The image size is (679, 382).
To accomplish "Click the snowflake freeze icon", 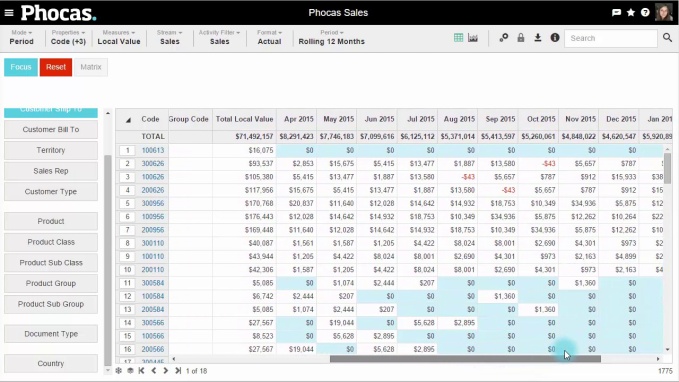I will pos(118,371).
